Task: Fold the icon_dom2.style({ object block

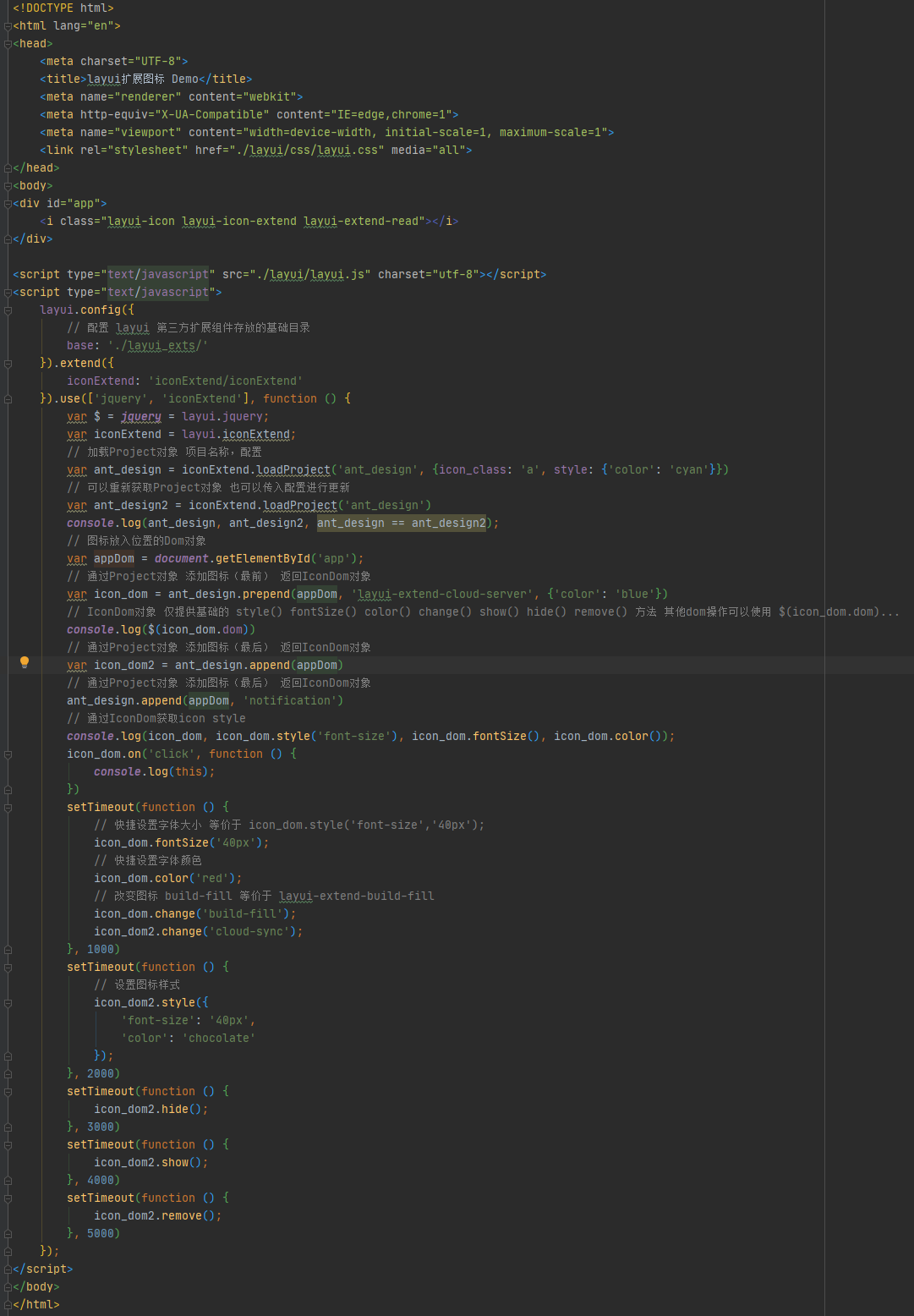Action: coord(8,1003)
